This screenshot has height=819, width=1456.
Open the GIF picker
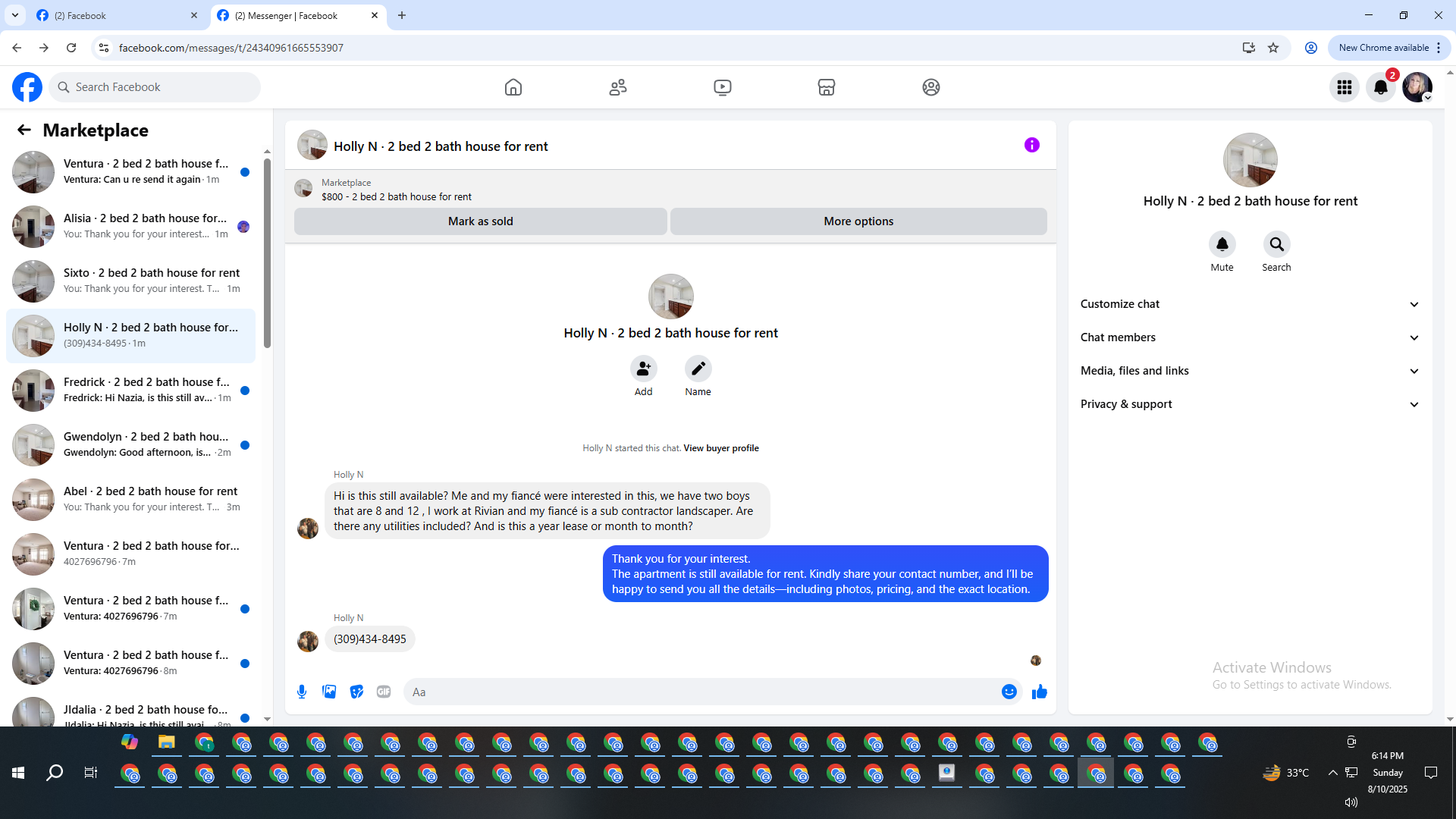[x=384, y=692]
